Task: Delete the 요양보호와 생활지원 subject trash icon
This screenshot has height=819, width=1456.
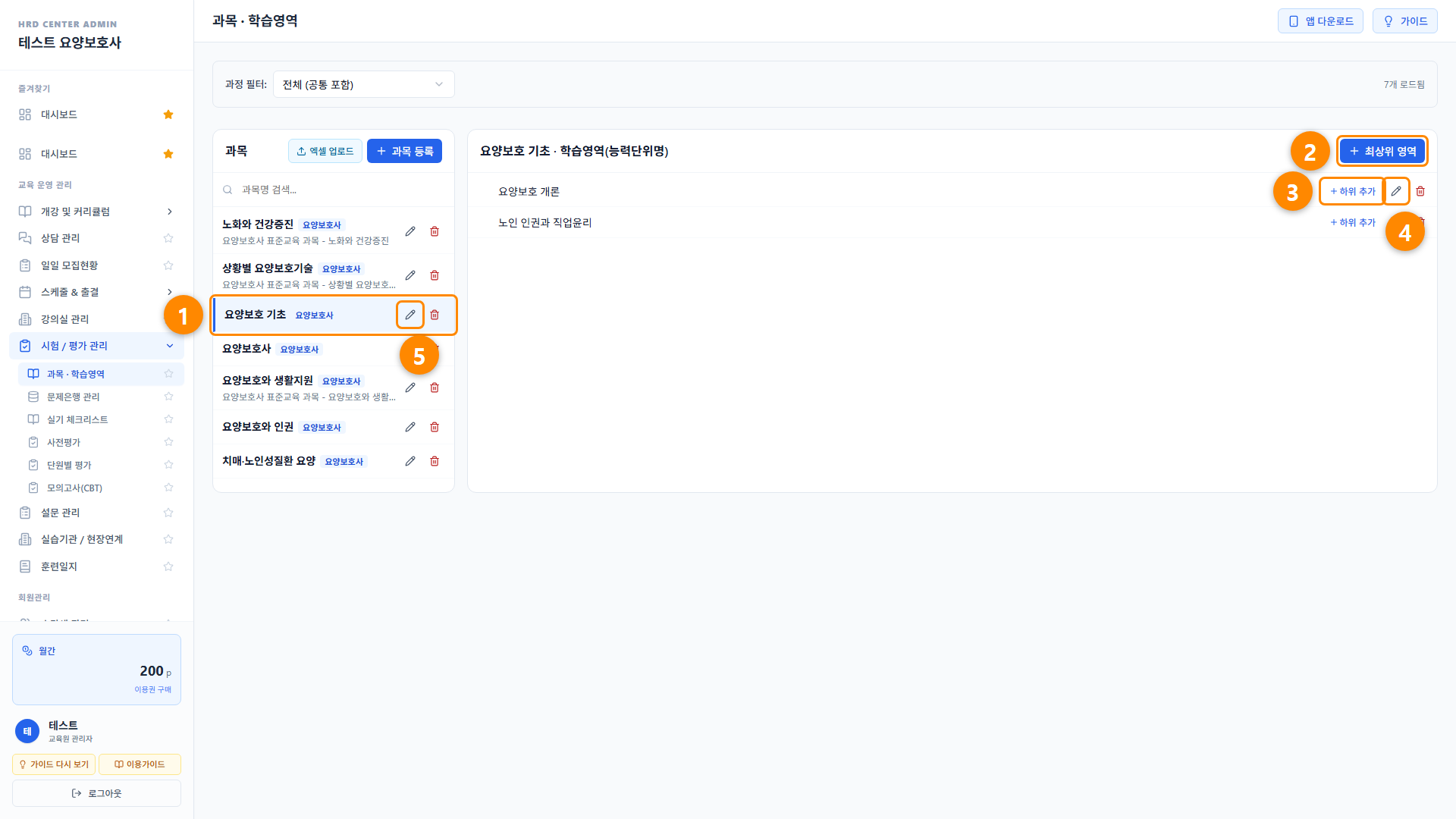Action: (435, 388)
